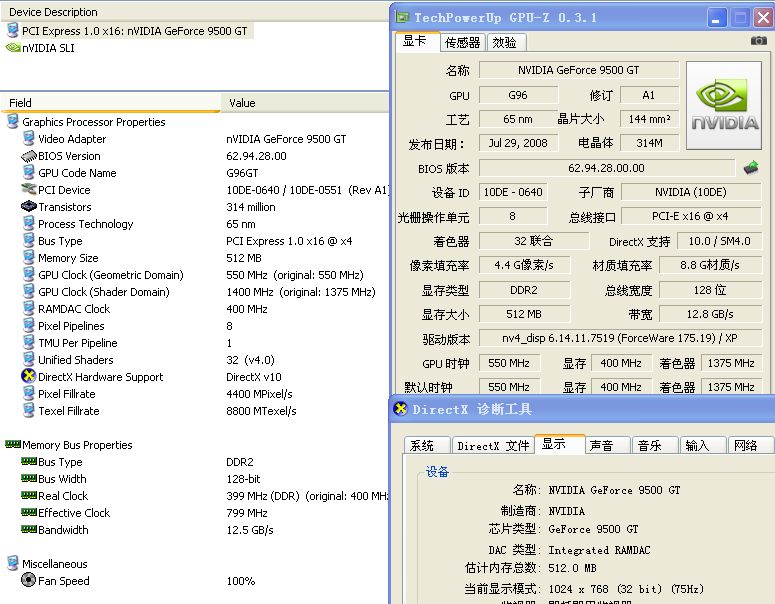This screenshot has width=775, height=604.
Task: Click the BIOS save chip icon in GPU-Z
Action: point(751,168)
